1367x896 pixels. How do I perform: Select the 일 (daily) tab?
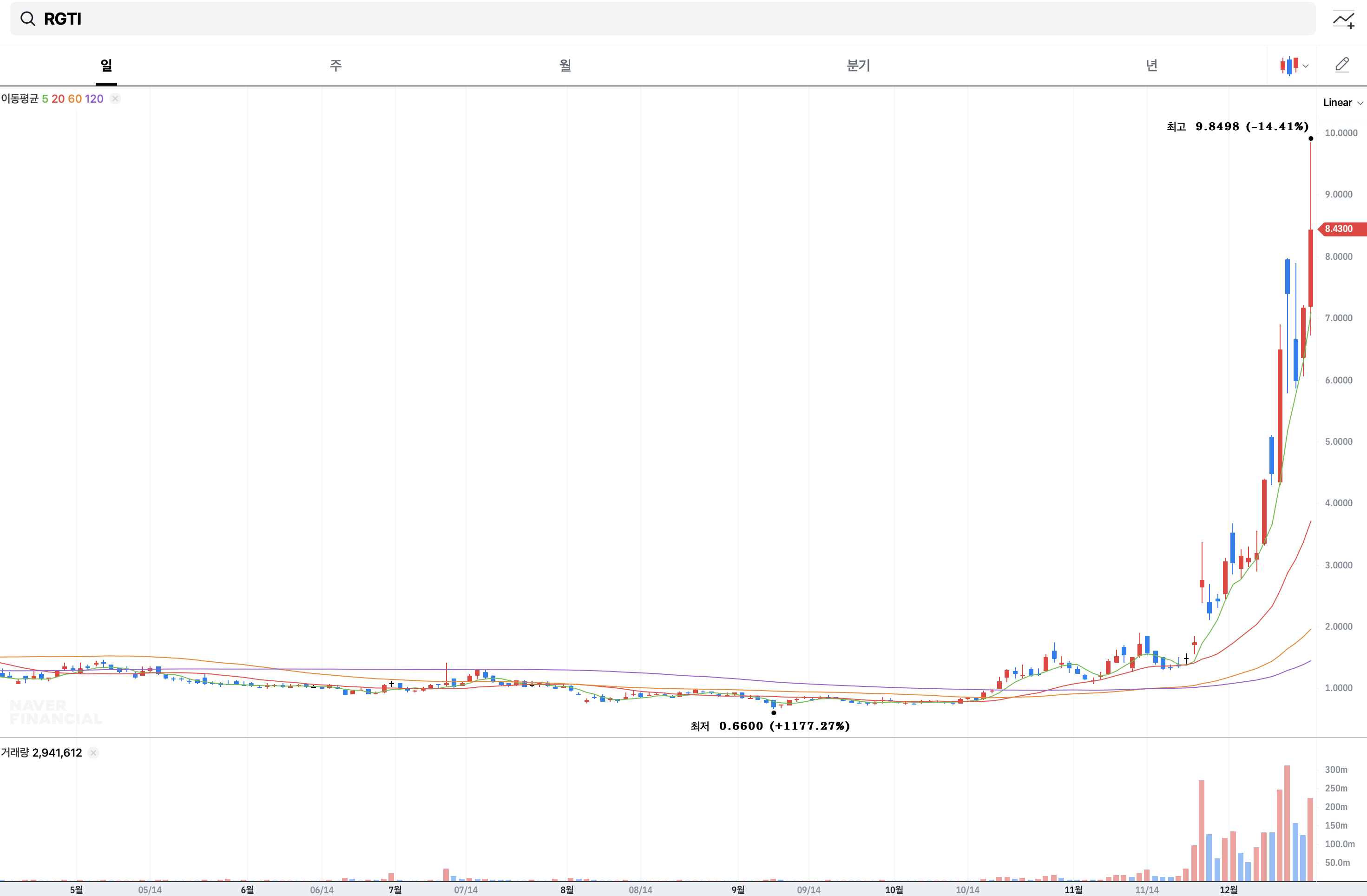(106, 66)
